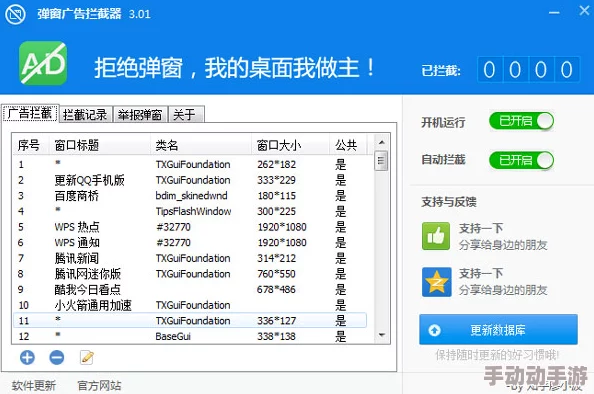This screenshot has height=394, width=594.
Task: Click 支持一下 beside the thumbs-up icon
Action: [481, 228]
